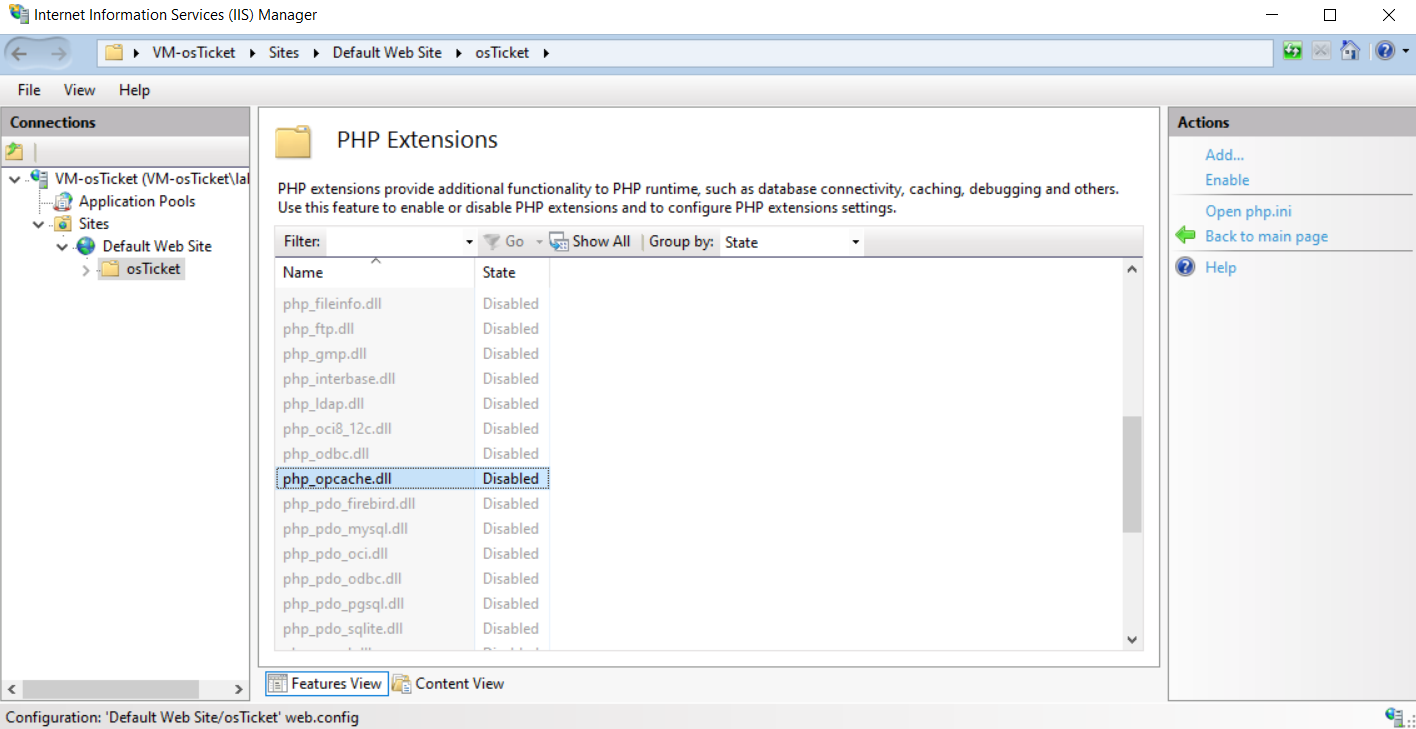Select php_odbc.dll row
This screenshot has width=1416, height=729.
412,453
